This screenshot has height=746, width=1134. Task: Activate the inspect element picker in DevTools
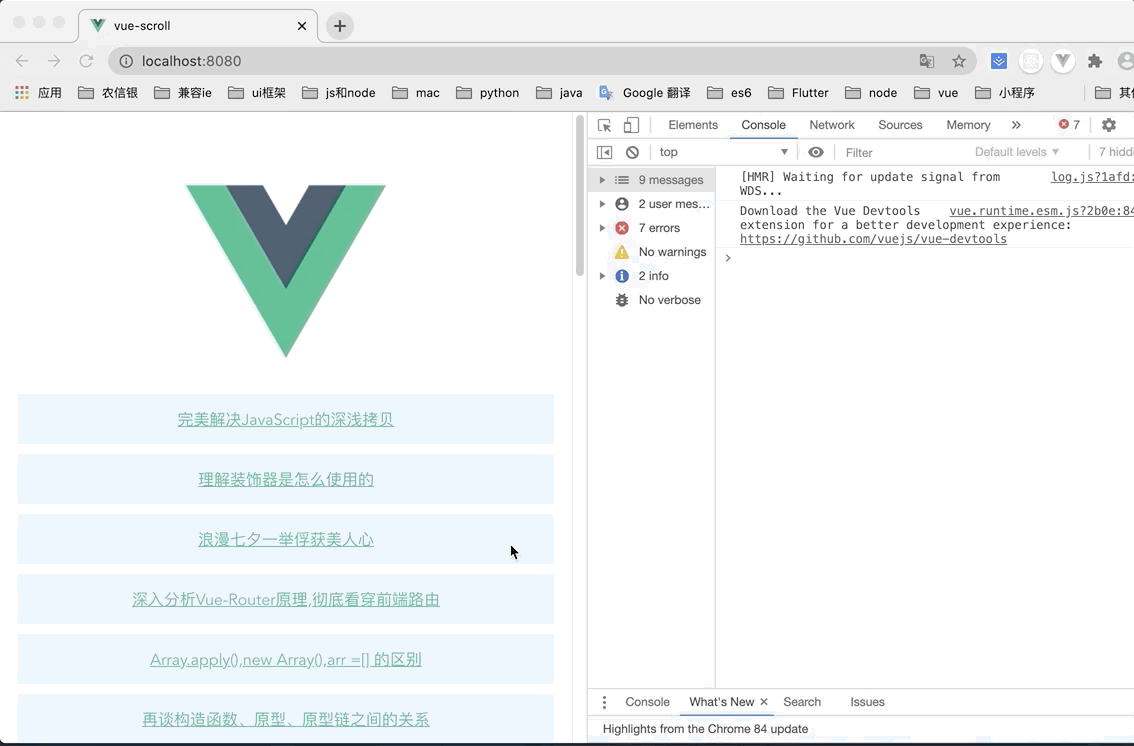(605, 125)
